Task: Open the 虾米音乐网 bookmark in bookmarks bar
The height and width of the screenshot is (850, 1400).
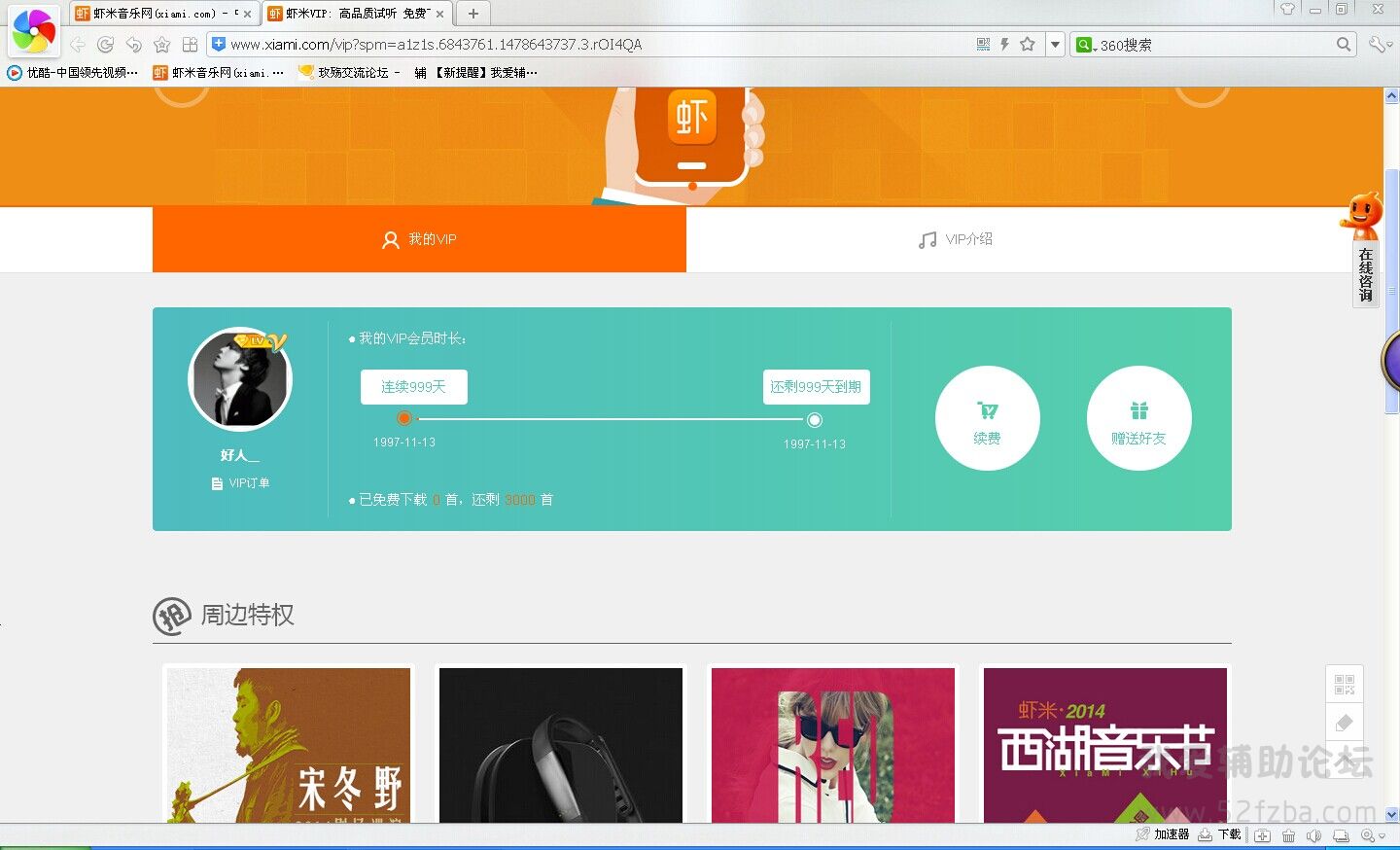Action: tap(219, 73)
